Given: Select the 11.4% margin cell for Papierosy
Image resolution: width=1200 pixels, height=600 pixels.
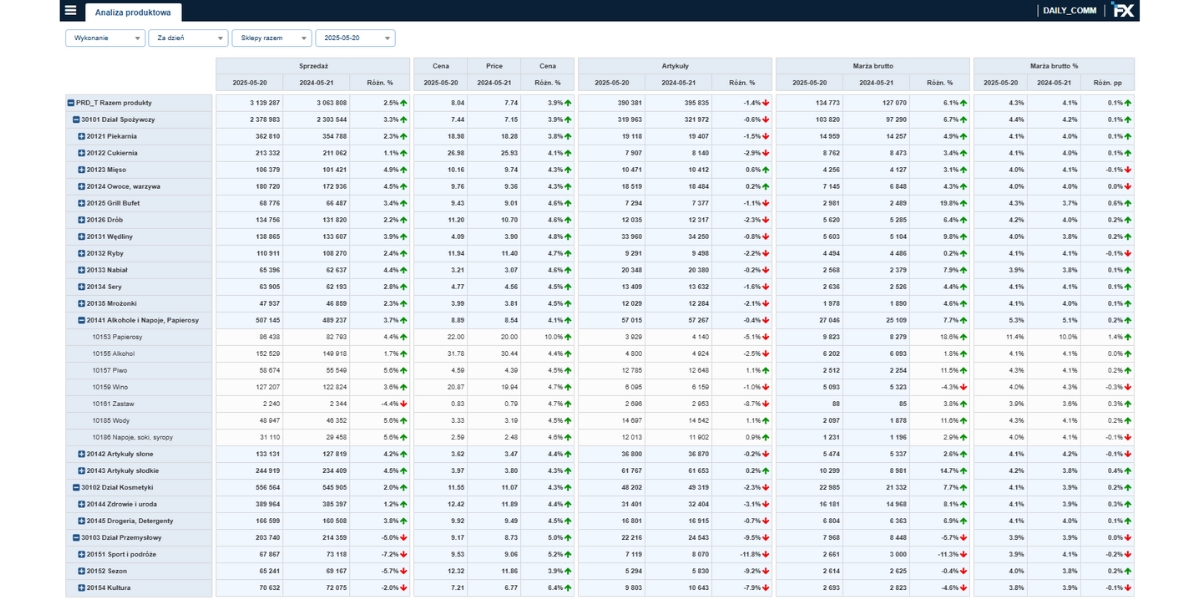Looking at the screenshot, I should click(1001, 337).
